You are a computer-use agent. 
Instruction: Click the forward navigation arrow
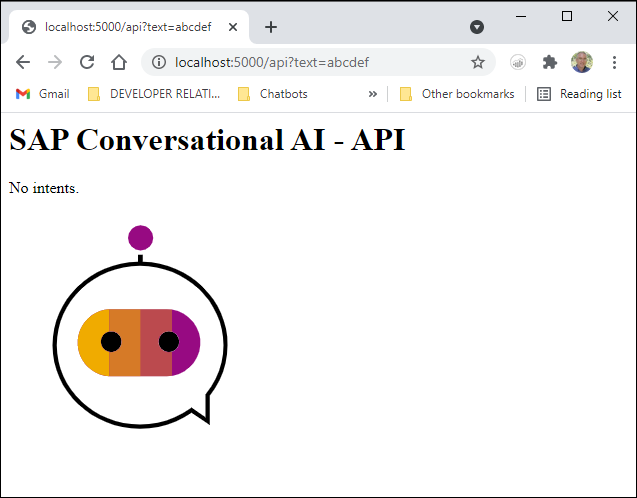[x=55, y=62]
